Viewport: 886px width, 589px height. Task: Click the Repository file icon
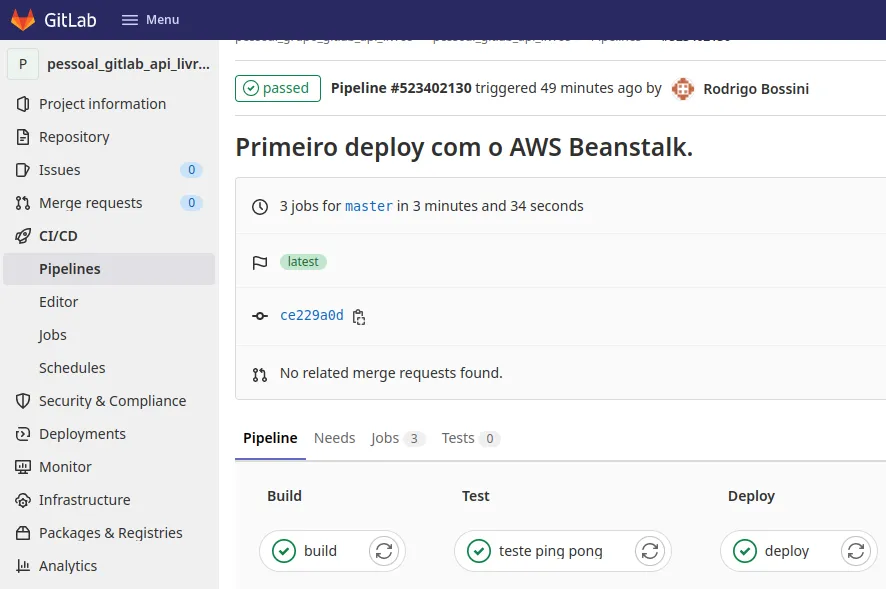click(23, 137)
